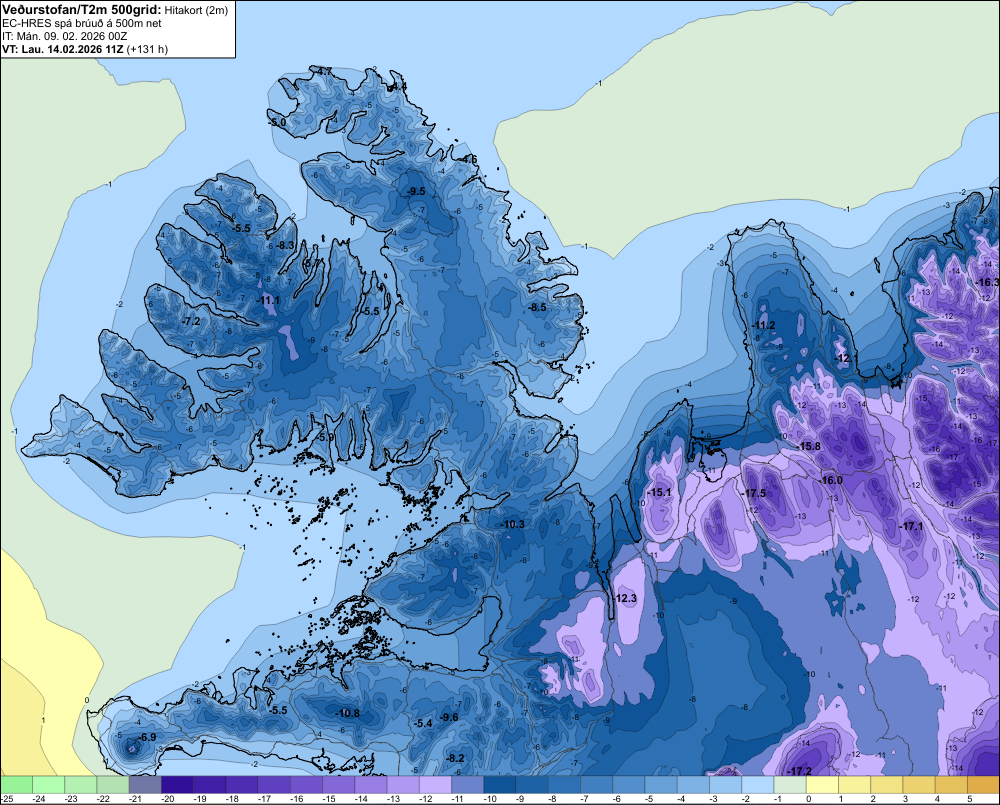Click the '-18' label in the legend scale
This screenshot has width=1000, height=805.
pos(232,799)
